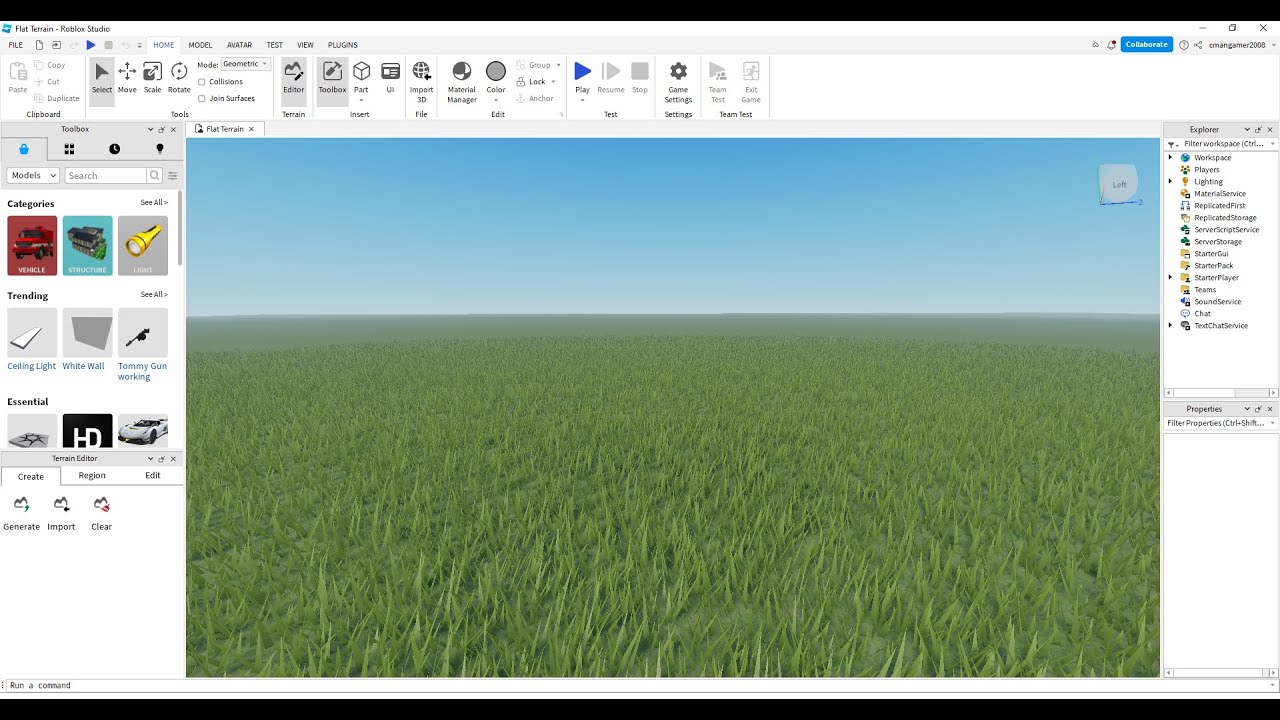This screenshot has width=1280, height=720.
Task: Select ServerScriptService in Explorer
Action: tap(1226, 230)
